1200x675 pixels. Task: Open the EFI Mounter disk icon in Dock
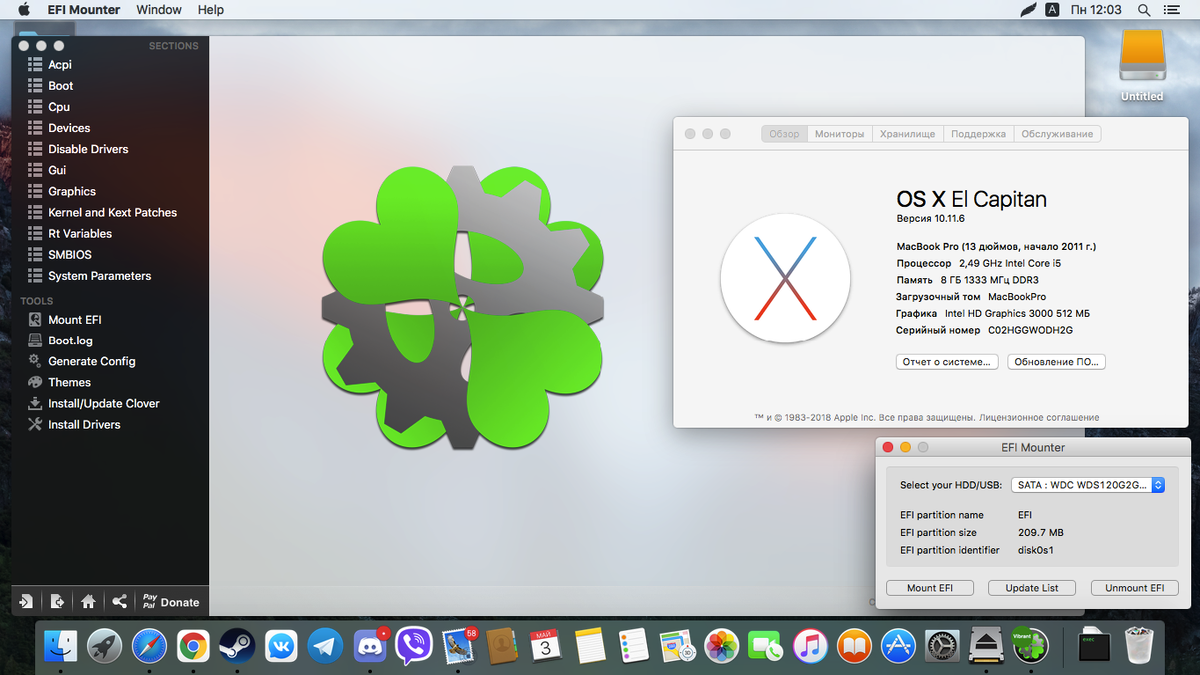point(985,646)
